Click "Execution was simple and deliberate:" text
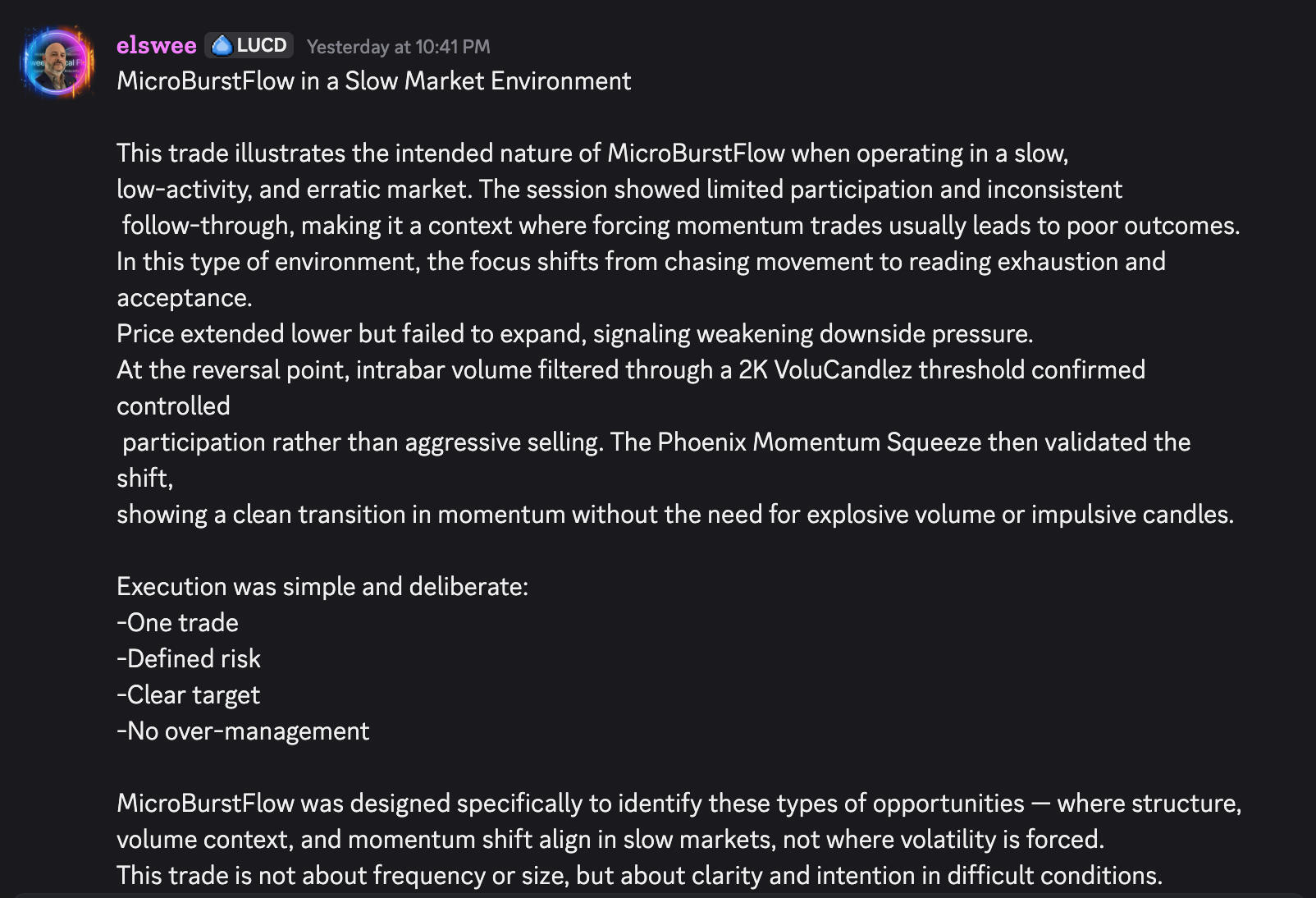 (x=322, y=587)
